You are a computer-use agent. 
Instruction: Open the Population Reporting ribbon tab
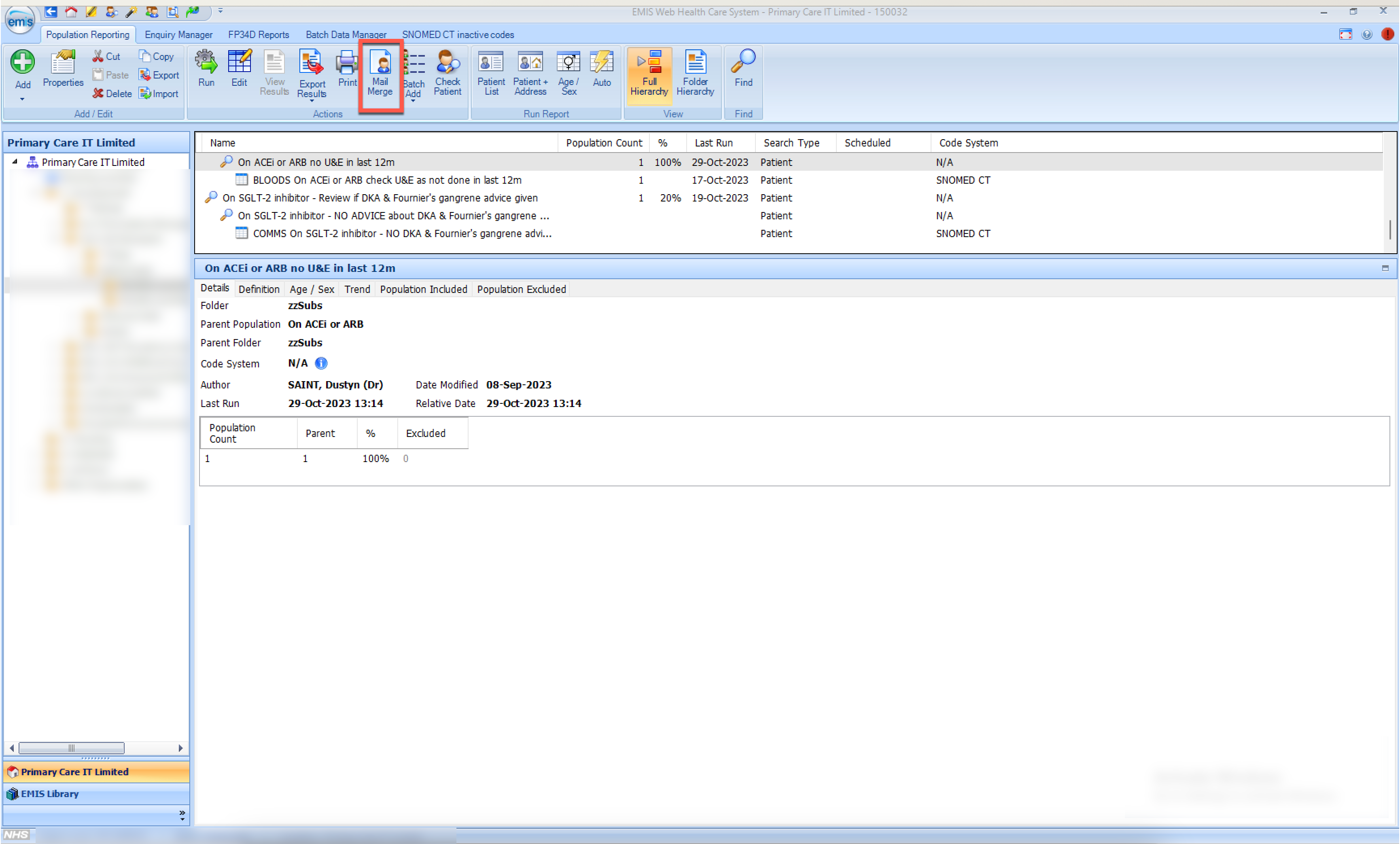click(x=87, y=35)
